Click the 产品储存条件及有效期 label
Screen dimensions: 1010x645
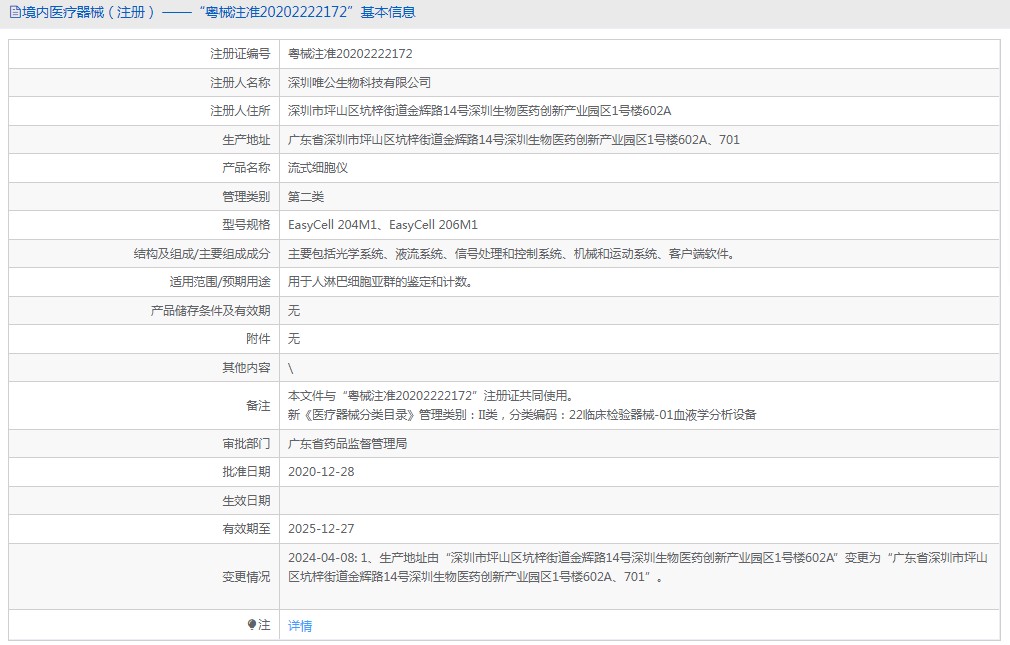pos(210,311)
